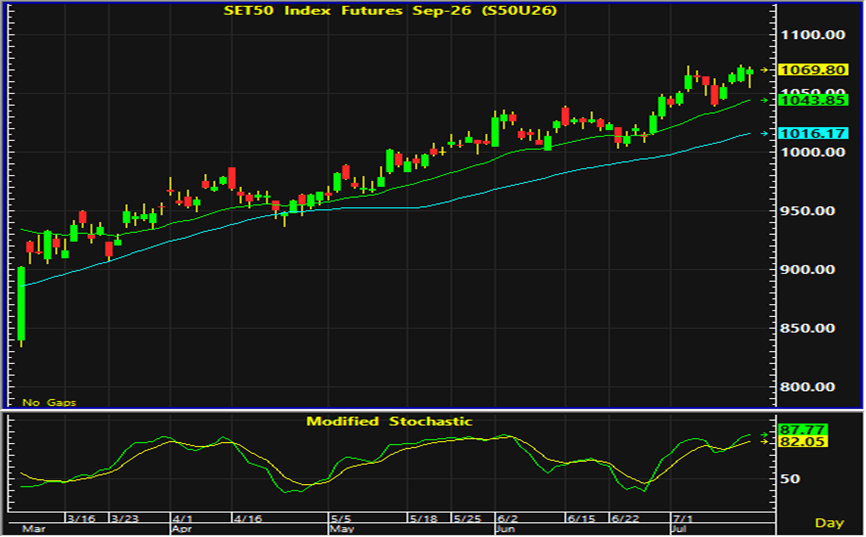Click the Jul month label
Image resolution: width=866 pixels, height=537 pixels.
[x=679, y=529]
